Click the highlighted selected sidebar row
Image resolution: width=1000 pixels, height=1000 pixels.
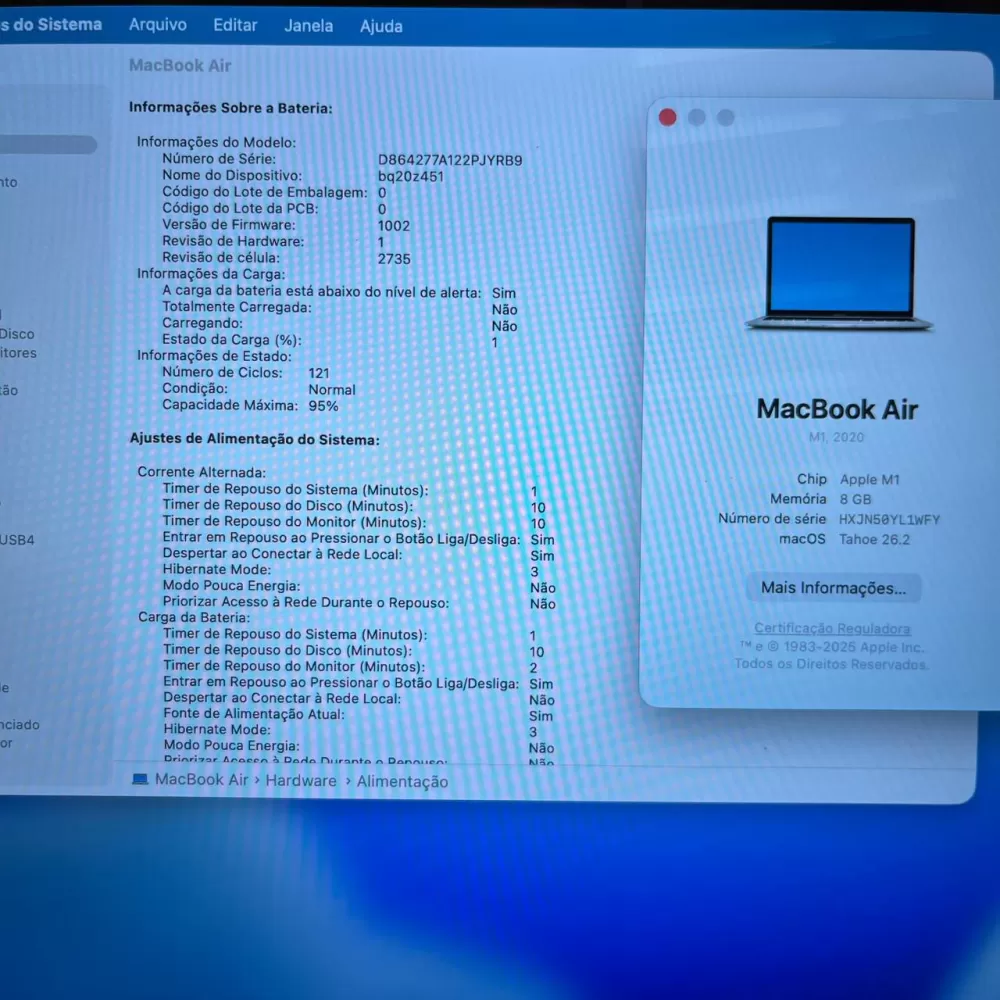48,145
